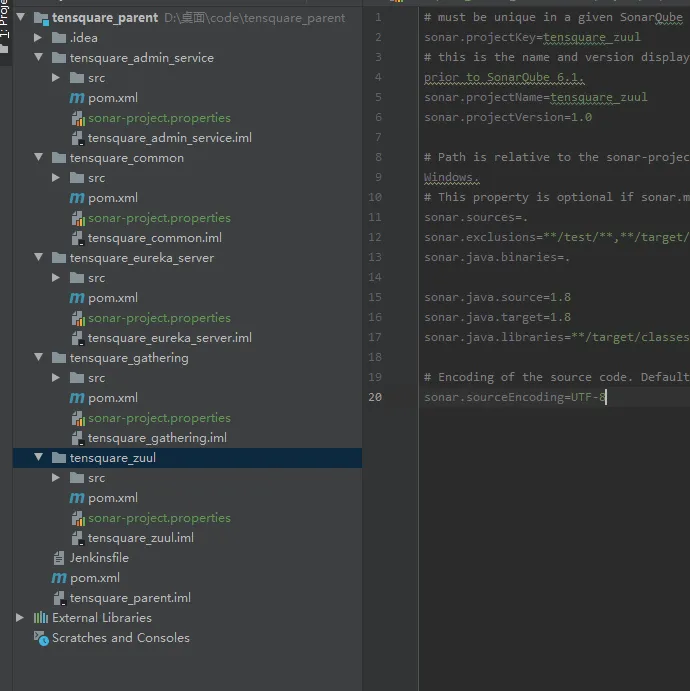The image size is (690, 691).
Task: Click the tensquare_common.iml file icon
Action: point(78,238)
